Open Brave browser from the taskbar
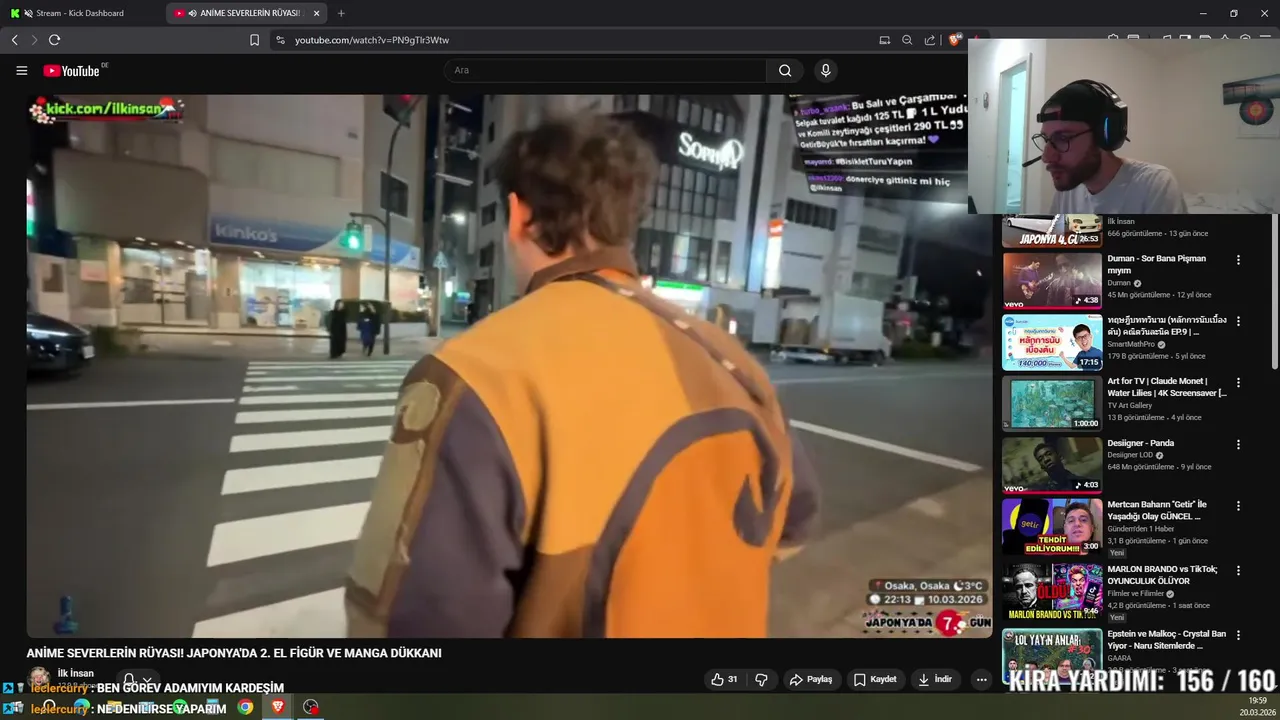 pos(278,707)
